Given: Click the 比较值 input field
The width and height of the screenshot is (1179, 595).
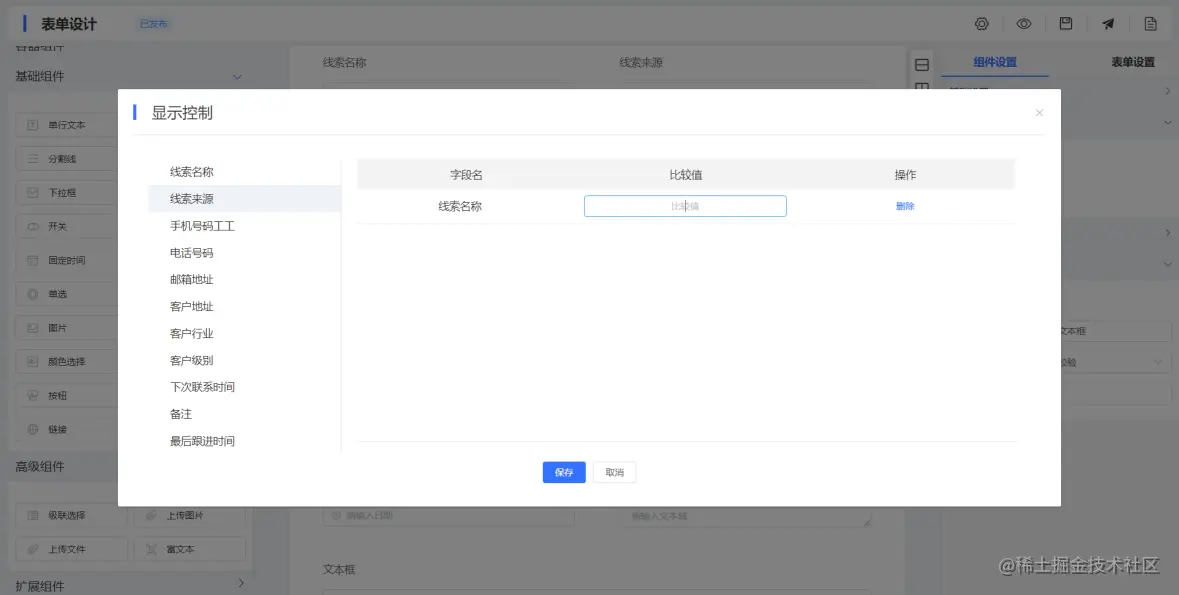Looking at the screenshot, I should click(685, 206).
